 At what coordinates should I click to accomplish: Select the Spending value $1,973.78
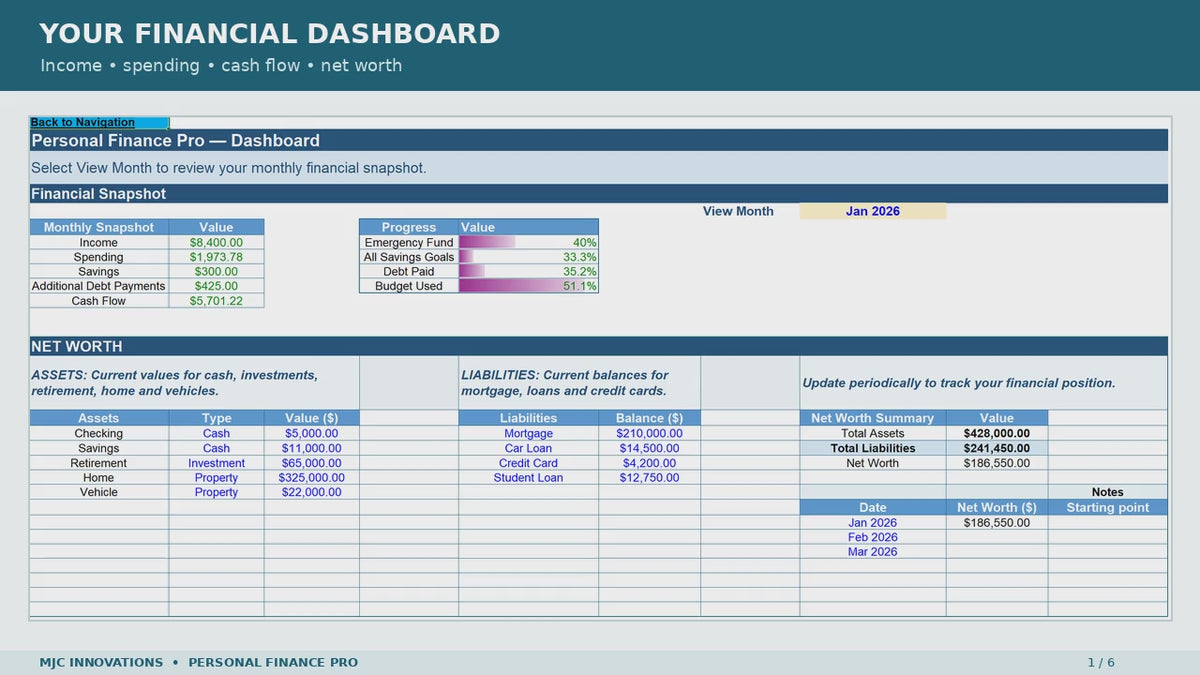[216, 257]
